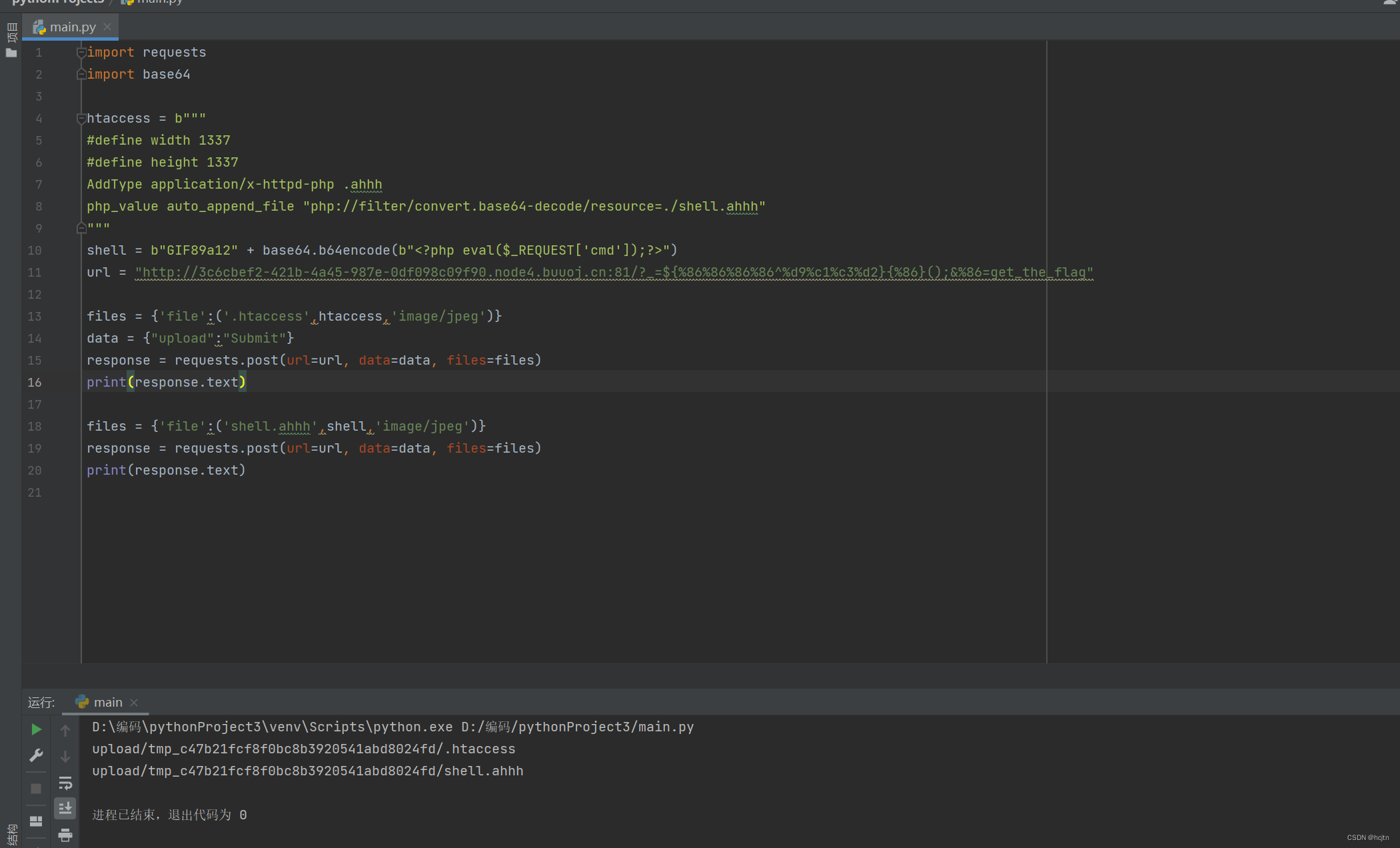Screen dimensions: 1400x848
Task: Click the Restore Layout icon in run panel
Action: click(x=37, y=821)
